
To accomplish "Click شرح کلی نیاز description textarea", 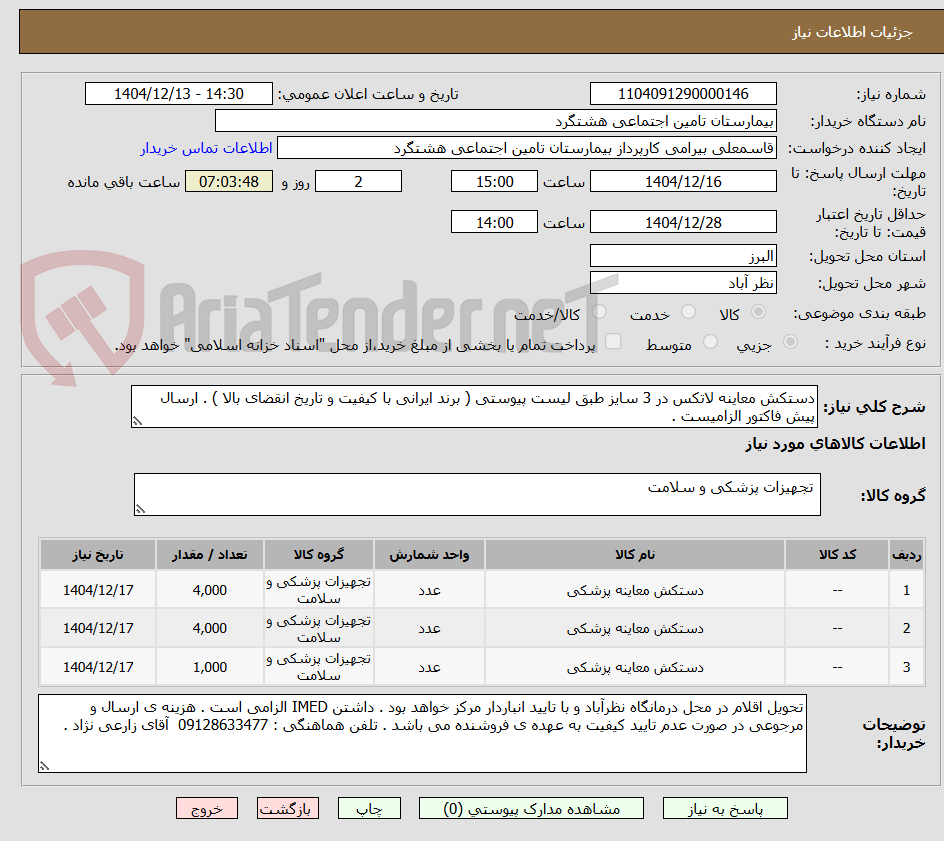I will pos(474,407).
